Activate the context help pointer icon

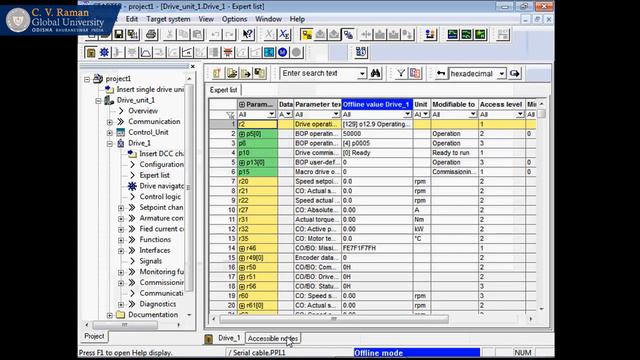coord(247,34)
